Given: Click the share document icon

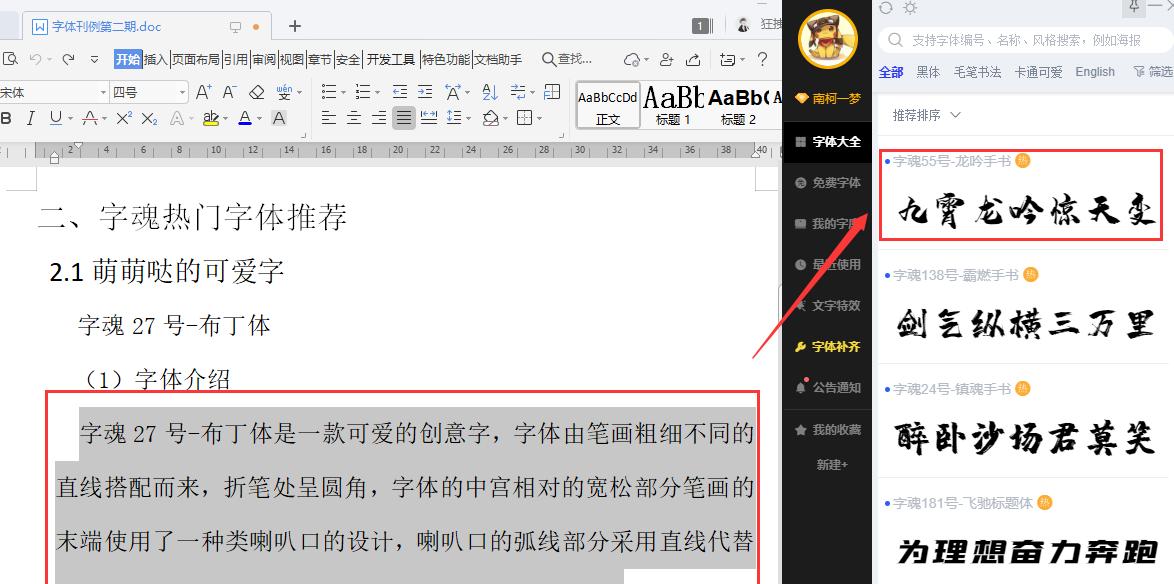Looking at the screenshot, I should coord(693,59).
